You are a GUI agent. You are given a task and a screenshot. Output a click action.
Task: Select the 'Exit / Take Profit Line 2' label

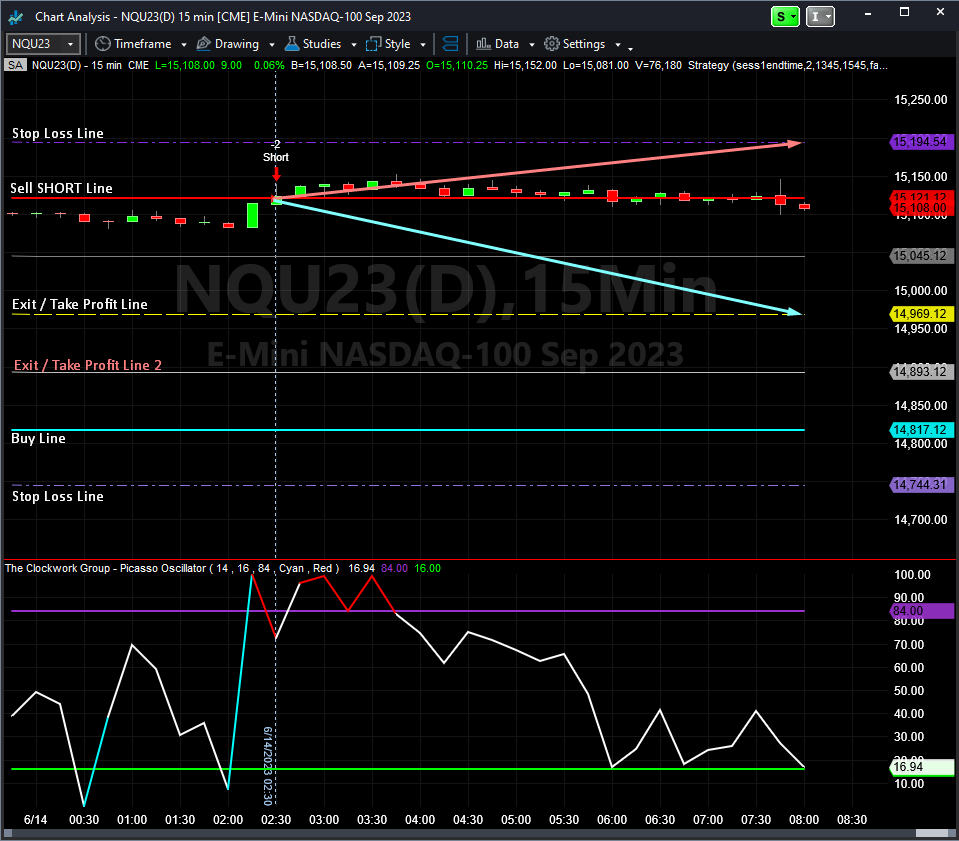(87, 365)
